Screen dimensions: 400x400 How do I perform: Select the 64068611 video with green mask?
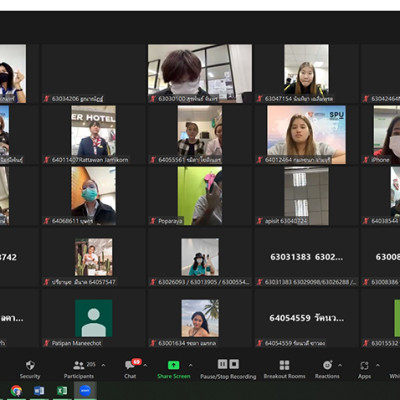pos(94,196)
